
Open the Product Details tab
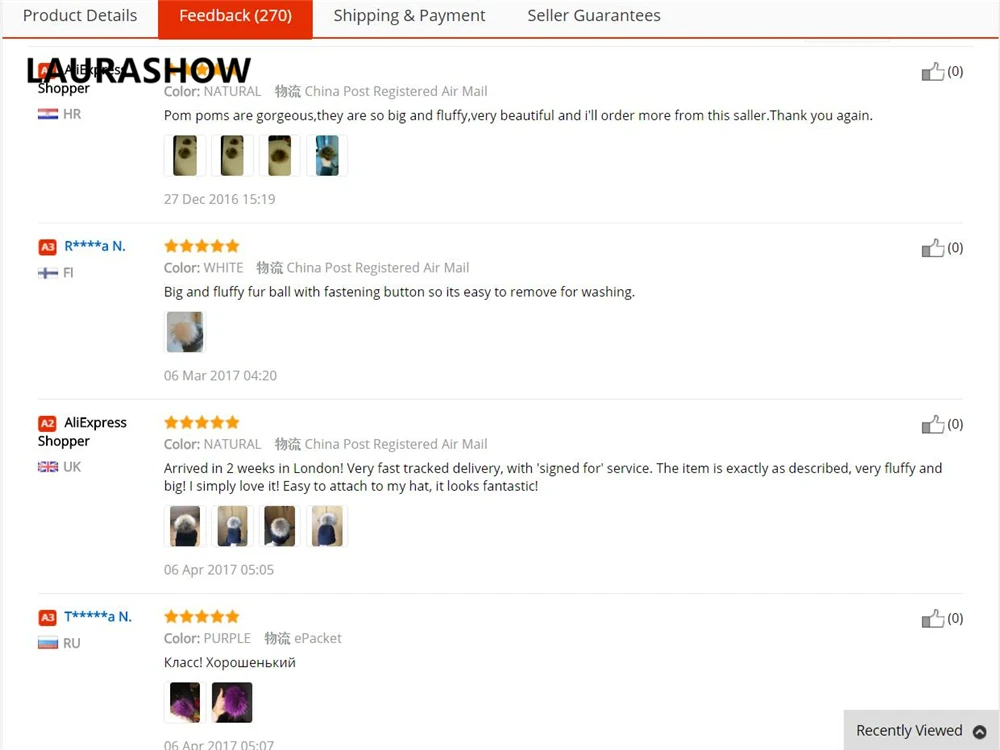(x=80, y=15)
